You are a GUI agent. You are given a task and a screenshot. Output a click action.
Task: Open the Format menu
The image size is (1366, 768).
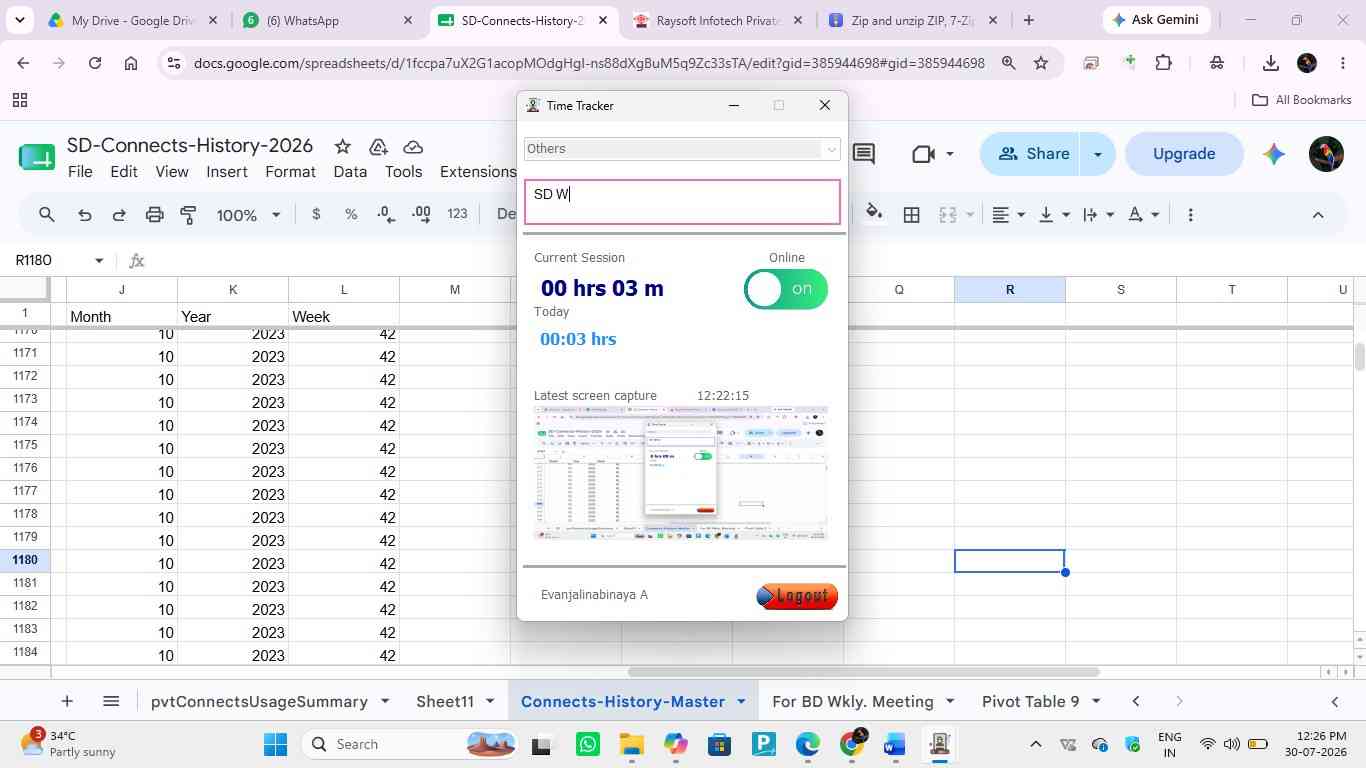(290, 172)
